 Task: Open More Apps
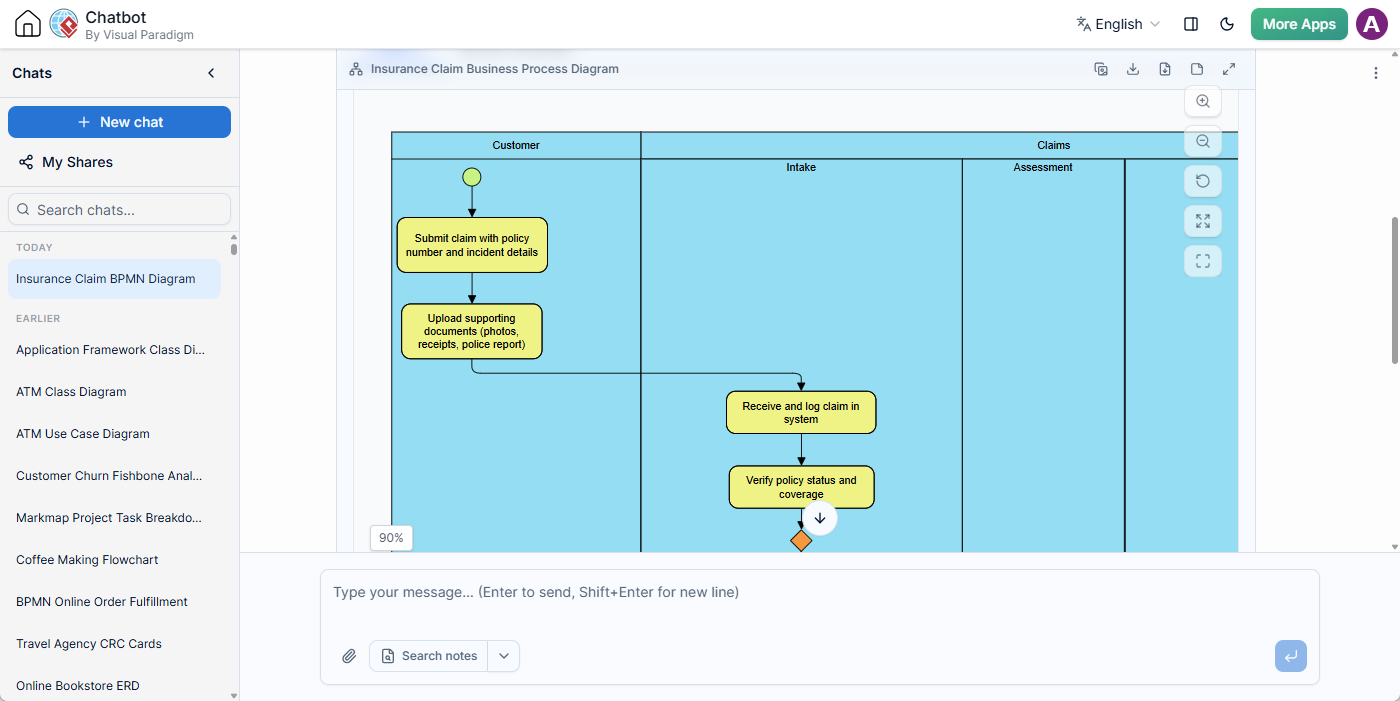(x=1299, y=24)
